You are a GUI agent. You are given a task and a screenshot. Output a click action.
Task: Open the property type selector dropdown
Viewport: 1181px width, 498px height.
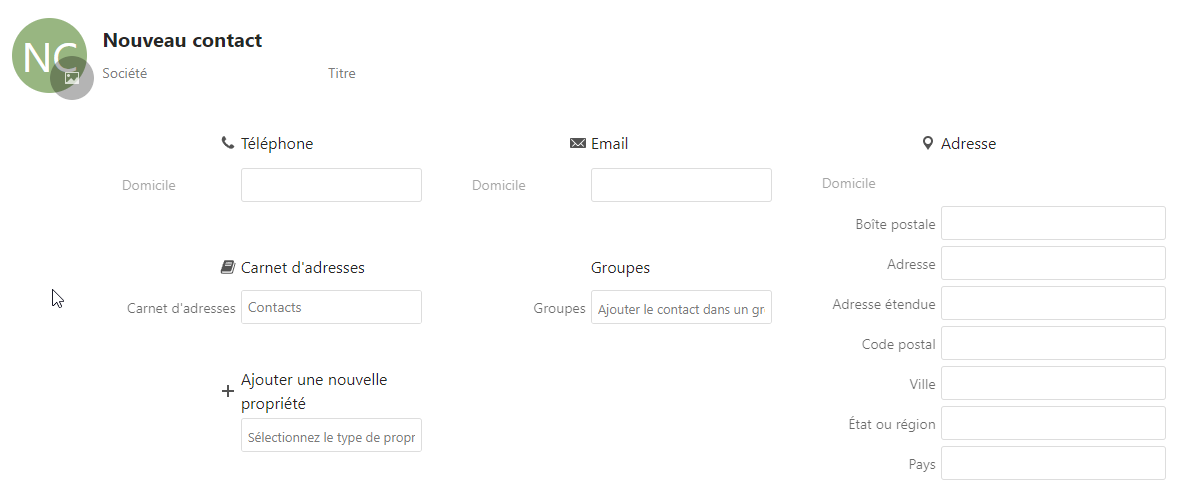pos(331,435)
